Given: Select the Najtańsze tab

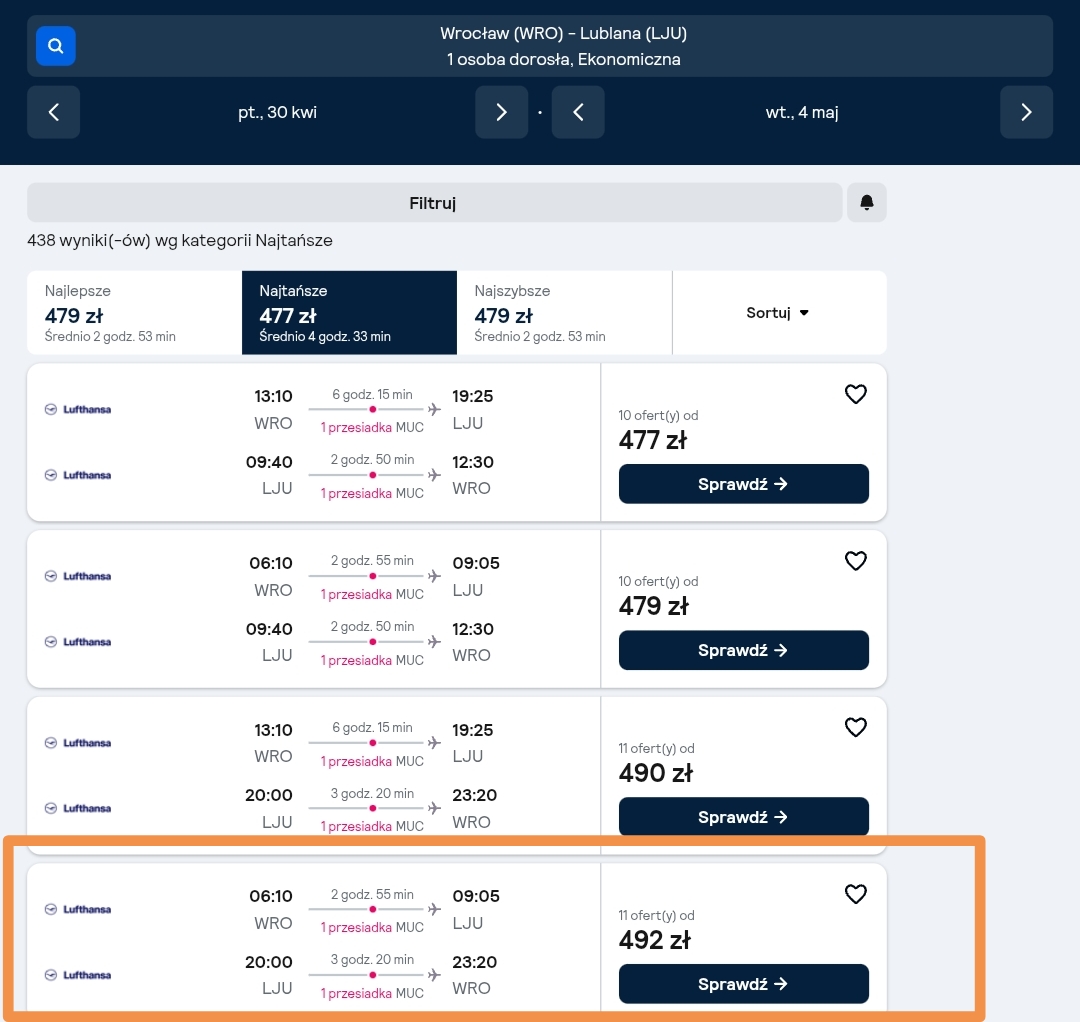Looking at the screenshot, I should pos(349,313).
